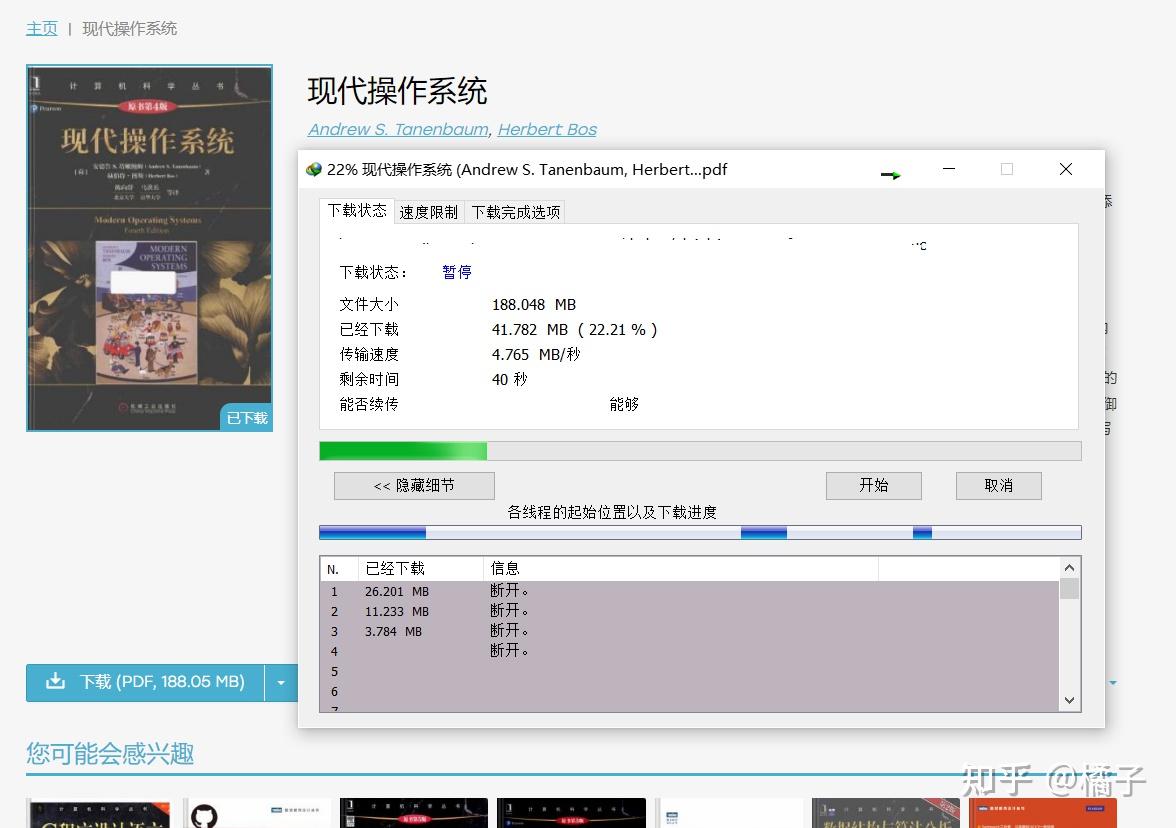Open the 主页 breadcrumb link
The height and width of the screenshot is (828, 1176).
tap(42, 28)
